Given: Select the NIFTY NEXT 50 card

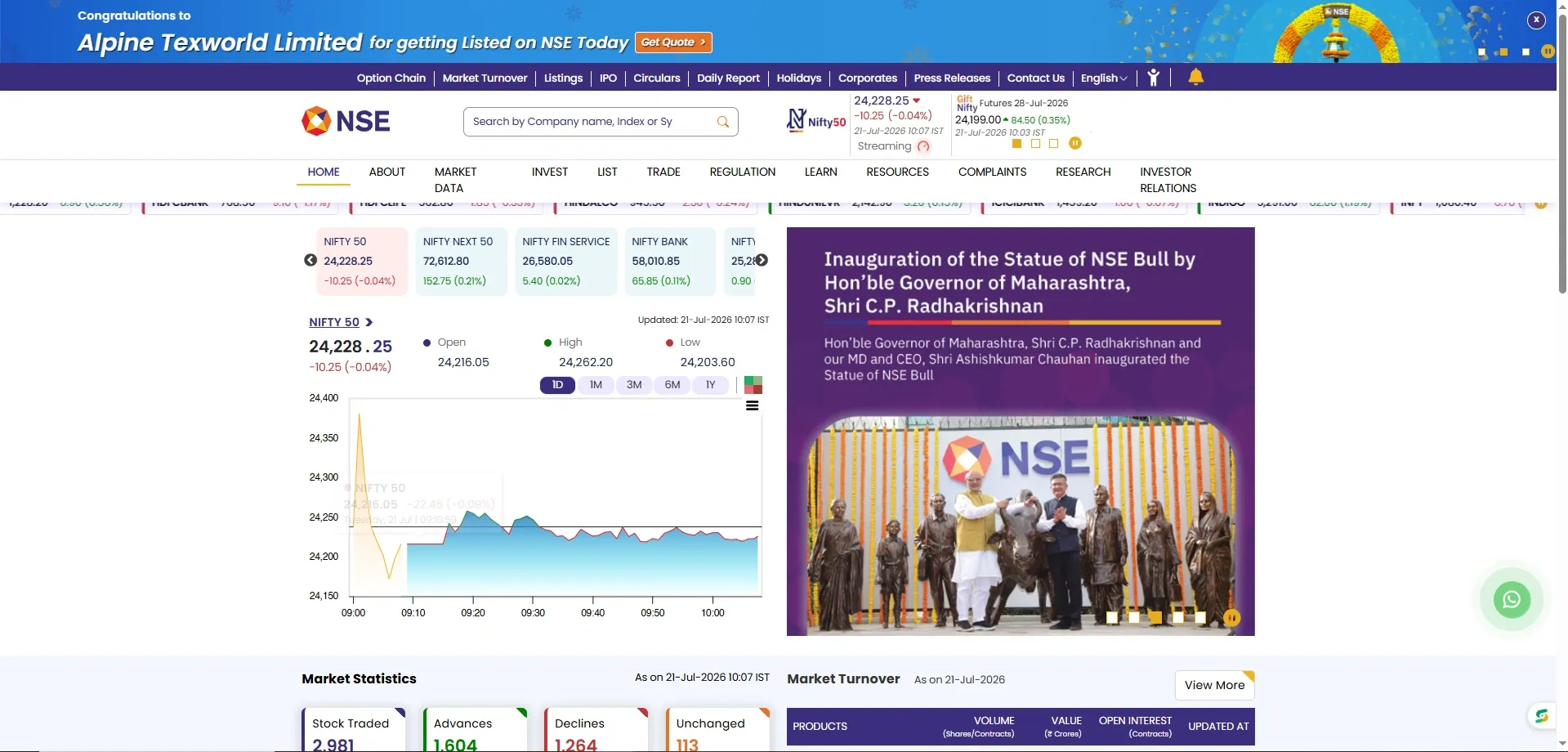Looking at the screenshot, I should 461,261.
